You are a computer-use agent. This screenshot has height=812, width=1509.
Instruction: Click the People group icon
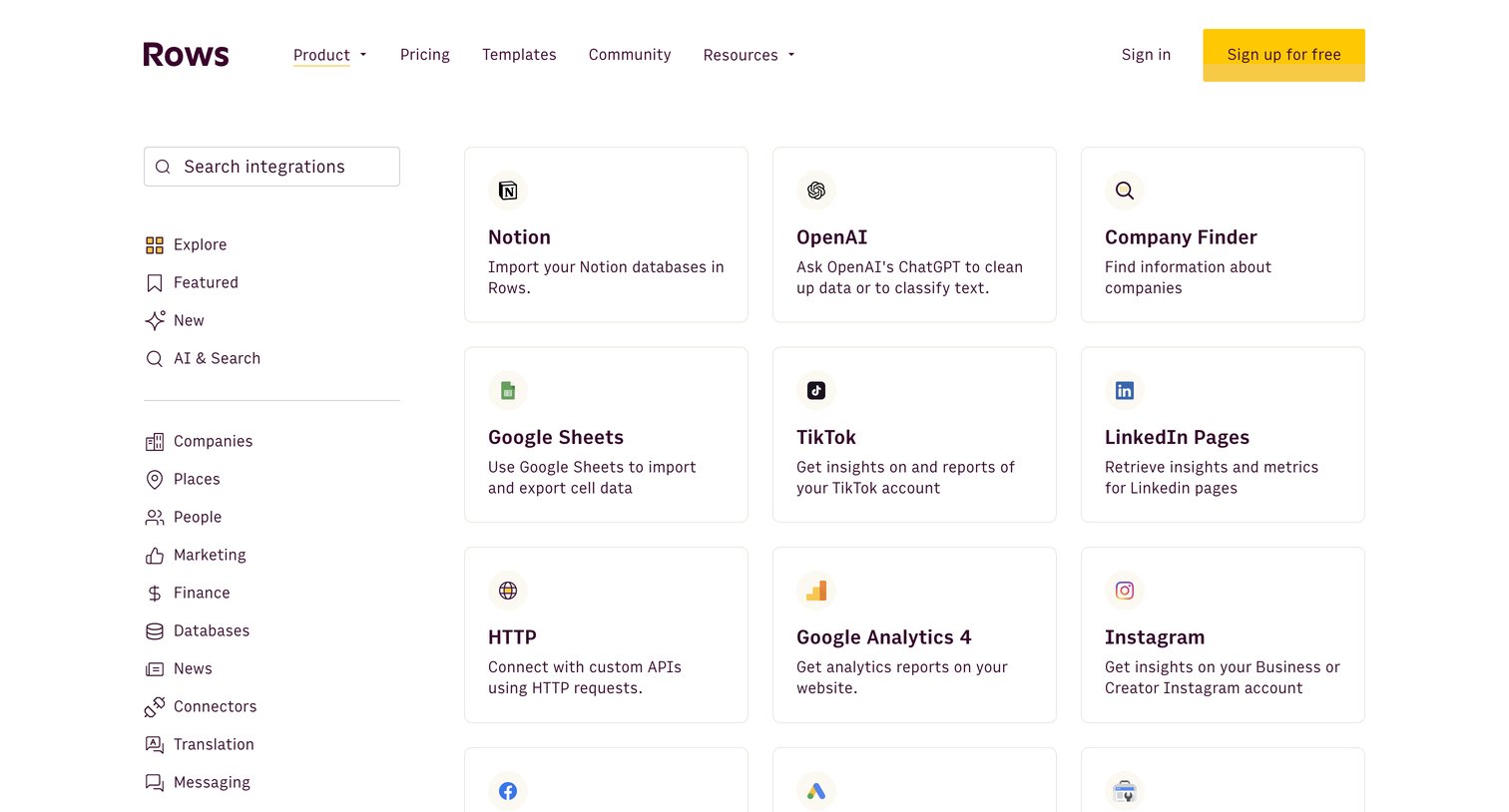155,518
